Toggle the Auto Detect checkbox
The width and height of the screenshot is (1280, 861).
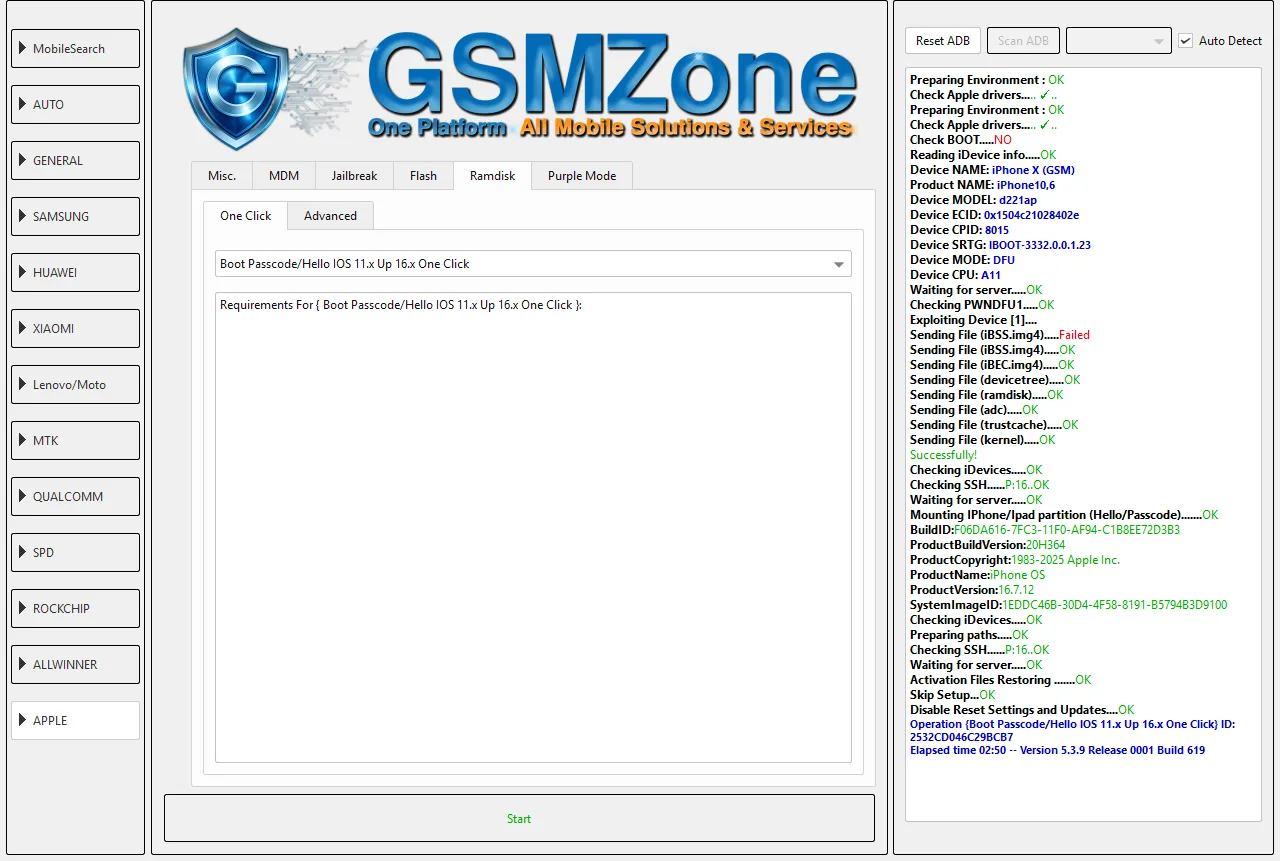(x=1185, y=41)
